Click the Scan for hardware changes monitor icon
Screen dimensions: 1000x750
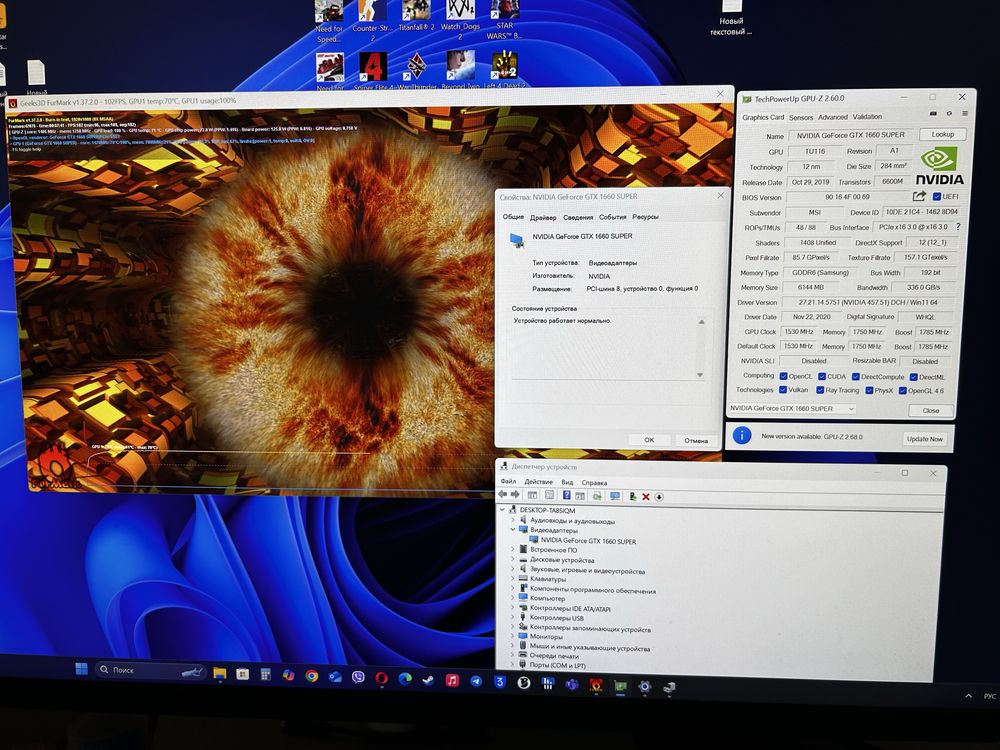click(x=615, y=496)
